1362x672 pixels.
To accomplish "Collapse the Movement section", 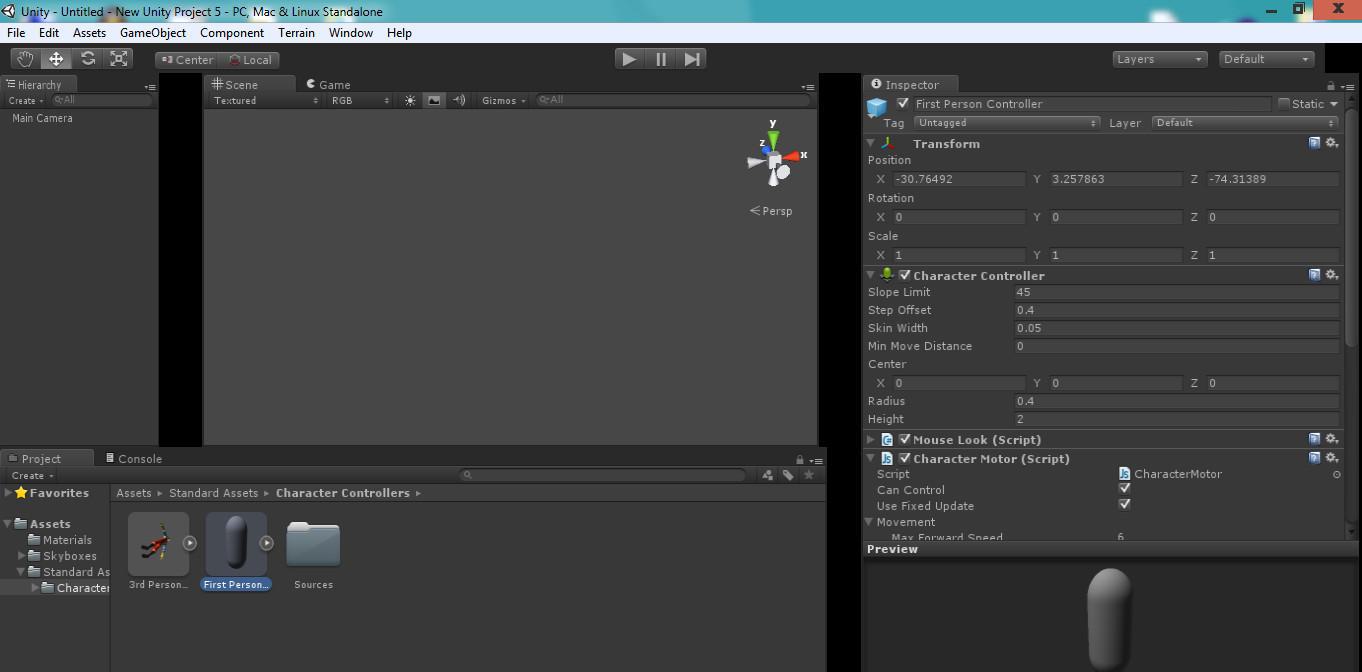I will coord(870,522).
